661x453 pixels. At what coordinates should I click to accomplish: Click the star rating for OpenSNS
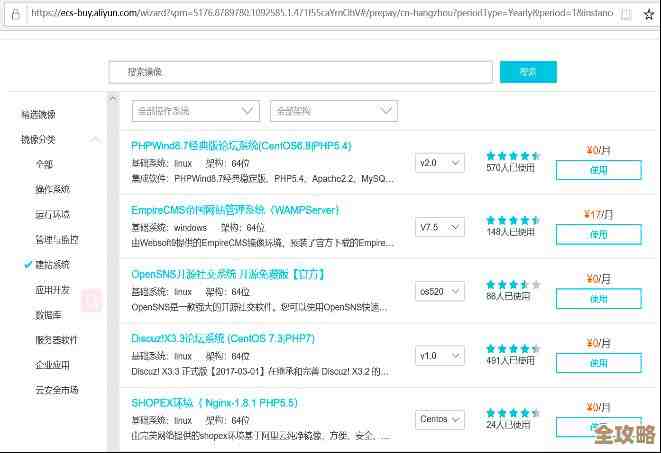tap(512, 285)
